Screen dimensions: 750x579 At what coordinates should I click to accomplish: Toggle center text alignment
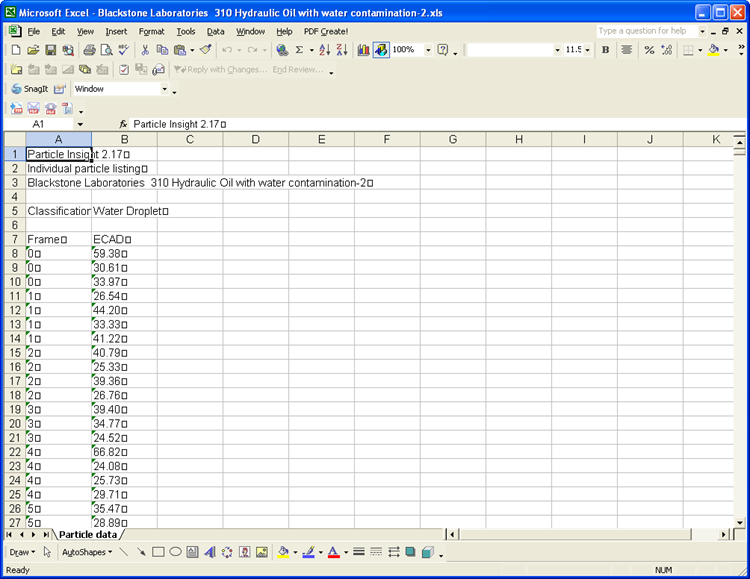[x=627, y=50]
